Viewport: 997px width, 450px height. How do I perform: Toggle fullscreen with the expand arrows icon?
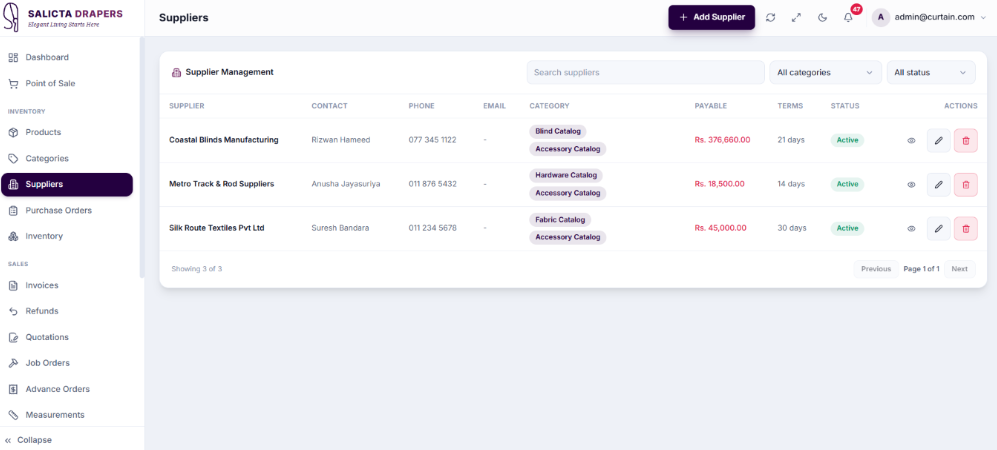[x=796, y=18]
